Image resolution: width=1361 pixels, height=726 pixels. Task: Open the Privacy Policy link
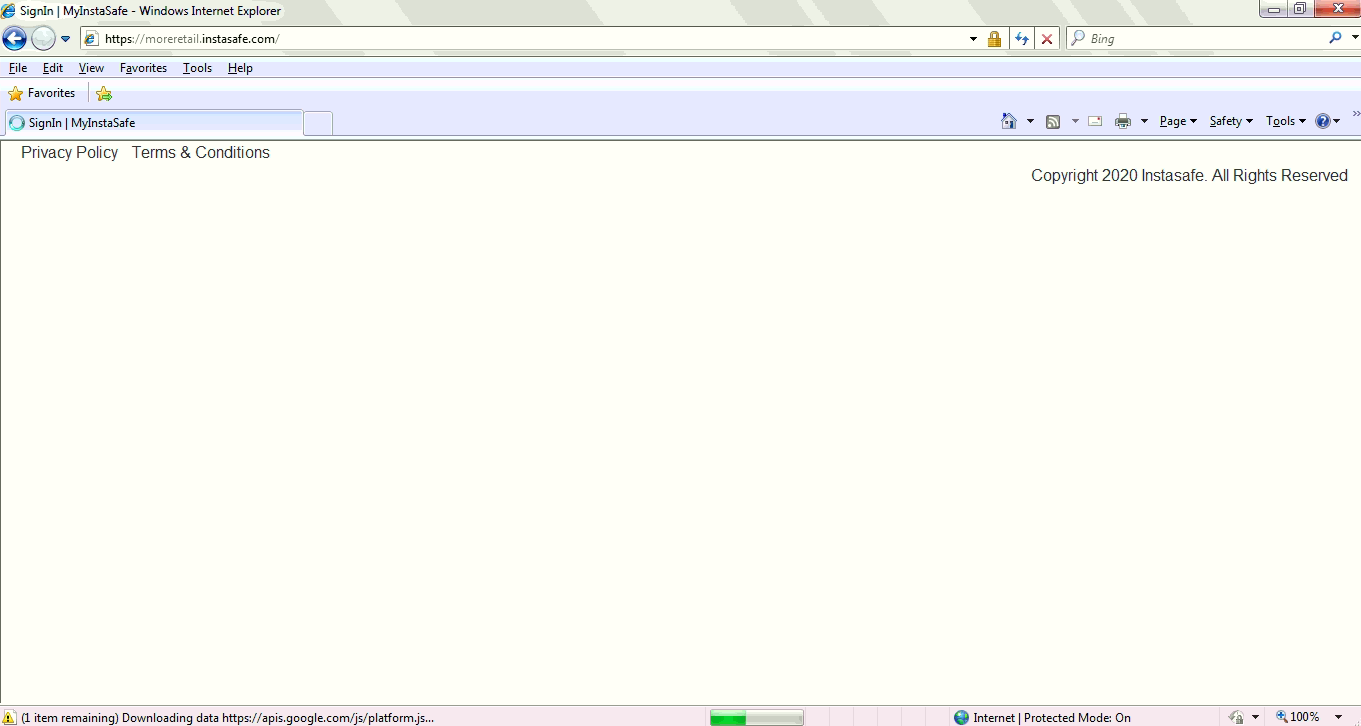[69, 152]
